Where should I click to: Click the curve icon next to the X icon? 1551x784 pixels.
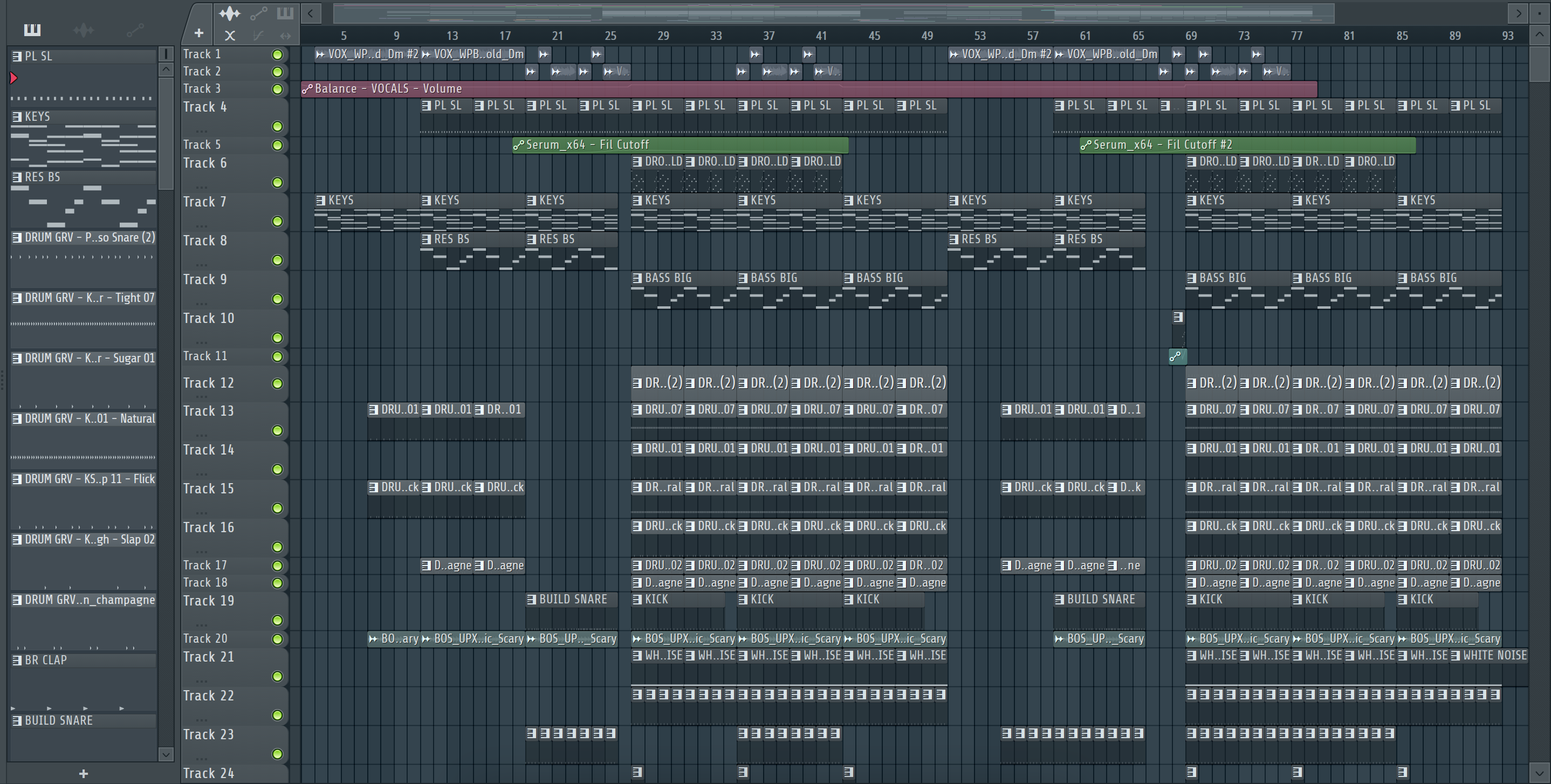tap(258, 36)
